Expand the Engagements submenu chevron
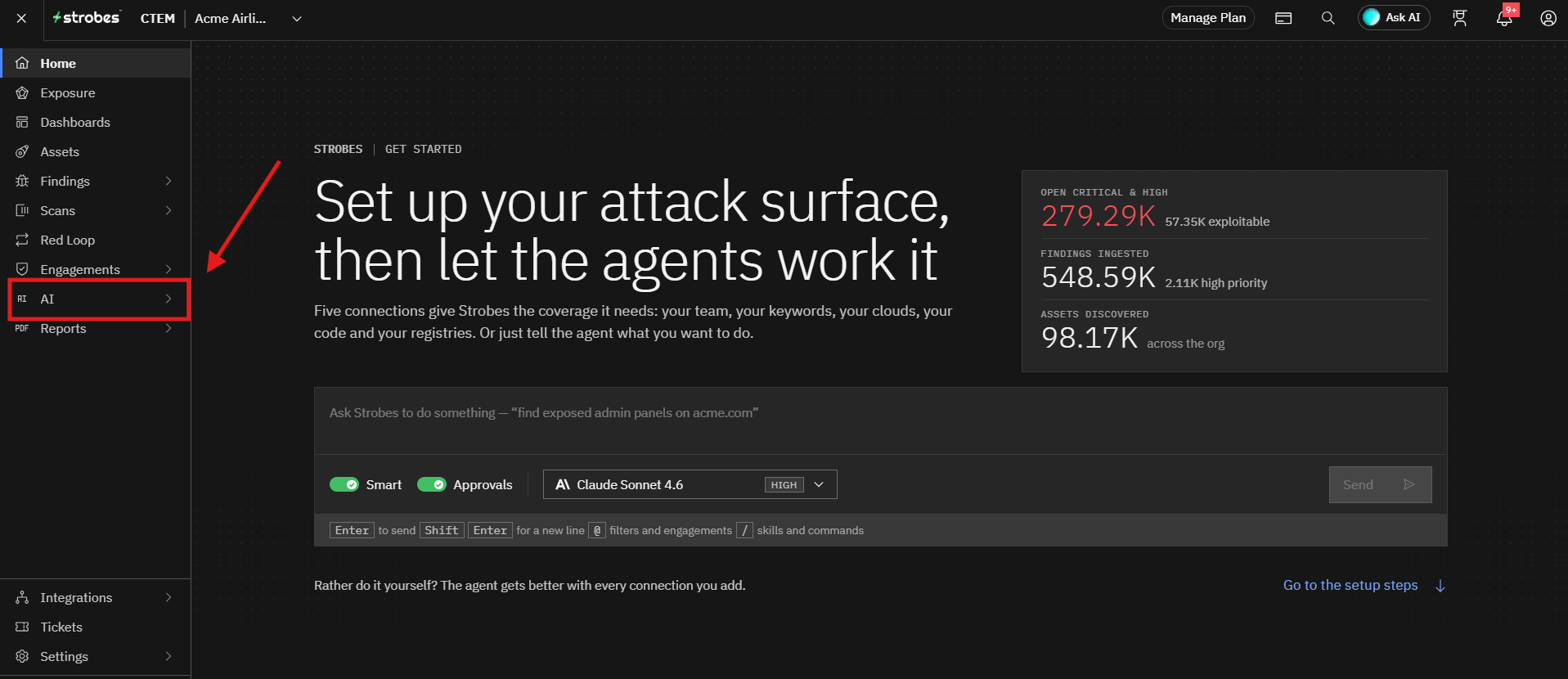Viewport: 1568px width, 679px height. pos(168,269)
